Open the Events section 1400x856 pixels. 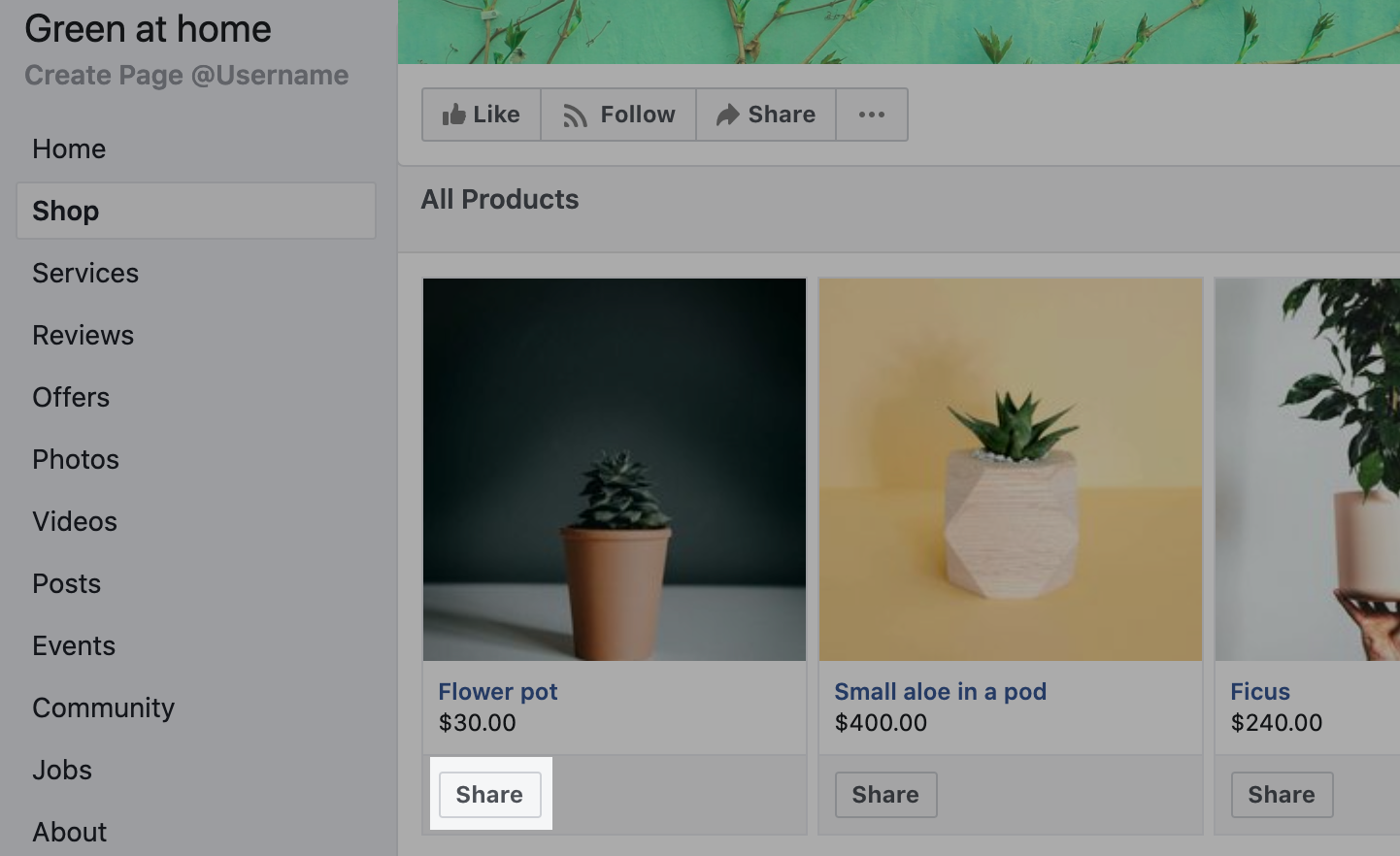pyautogui.click(x=73, y=645)
